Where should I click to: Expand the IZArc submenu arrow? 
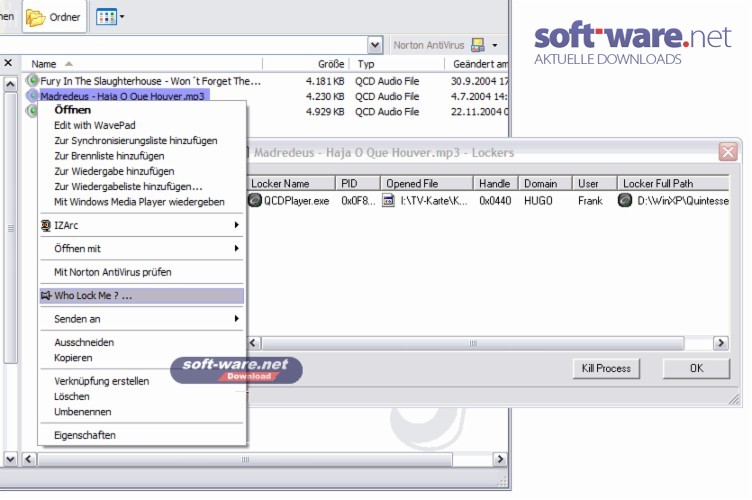(236, 225)
